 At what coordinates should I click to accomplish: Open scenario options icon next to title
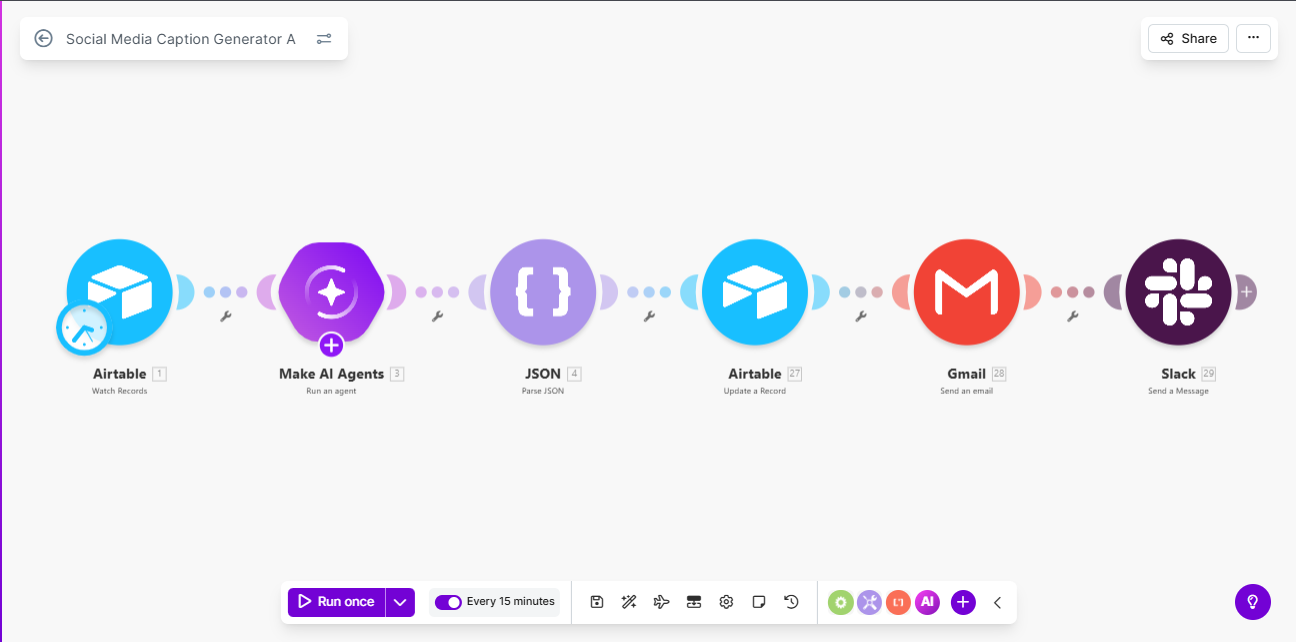(324, 39)
